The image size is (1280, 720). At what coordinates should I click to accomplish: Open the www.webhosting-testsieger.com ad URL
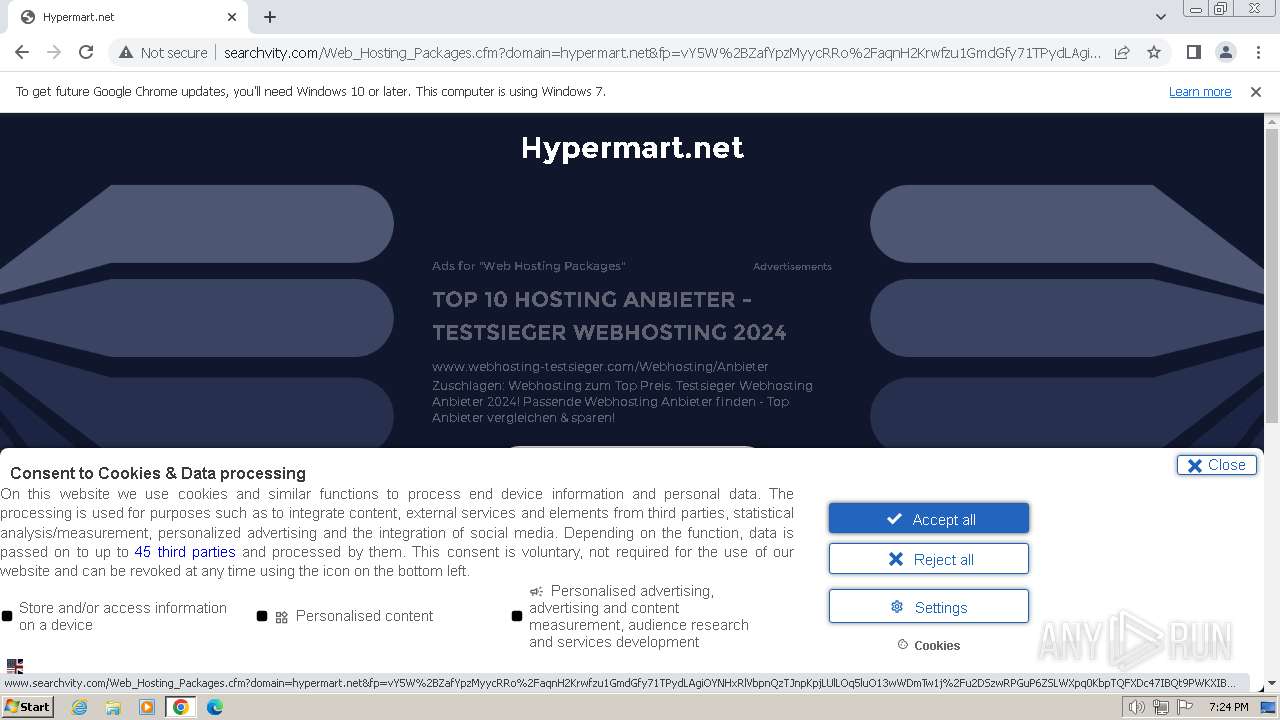pyautogui.click(x=600, y=366)
